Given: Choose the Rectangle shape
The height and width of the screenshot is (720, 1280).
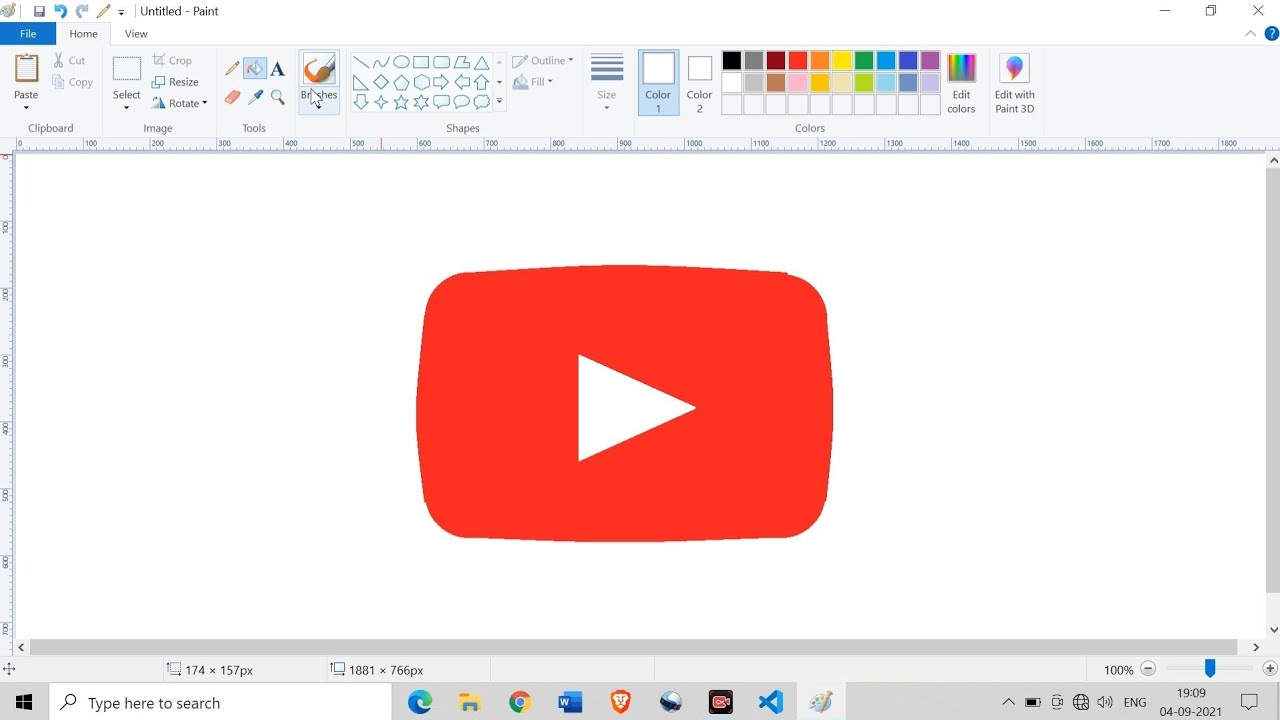Looking at the screenshot, I should [x=421, y=62].
